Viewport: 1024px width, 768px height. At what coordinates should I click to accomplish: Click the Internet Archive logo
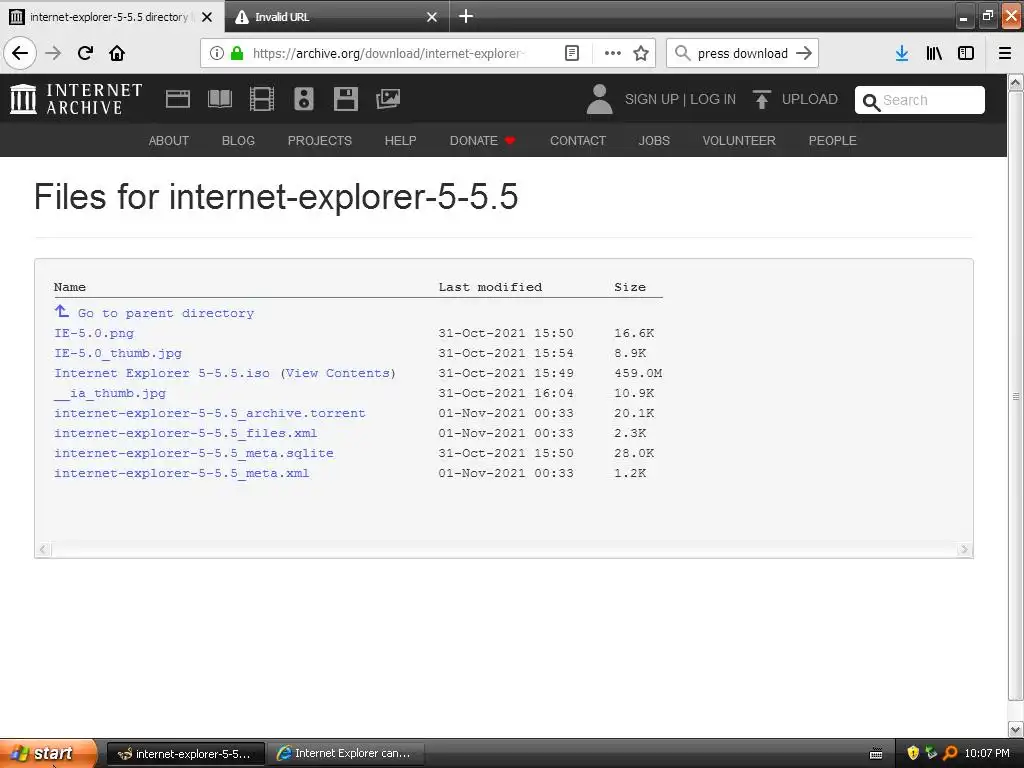76,99
